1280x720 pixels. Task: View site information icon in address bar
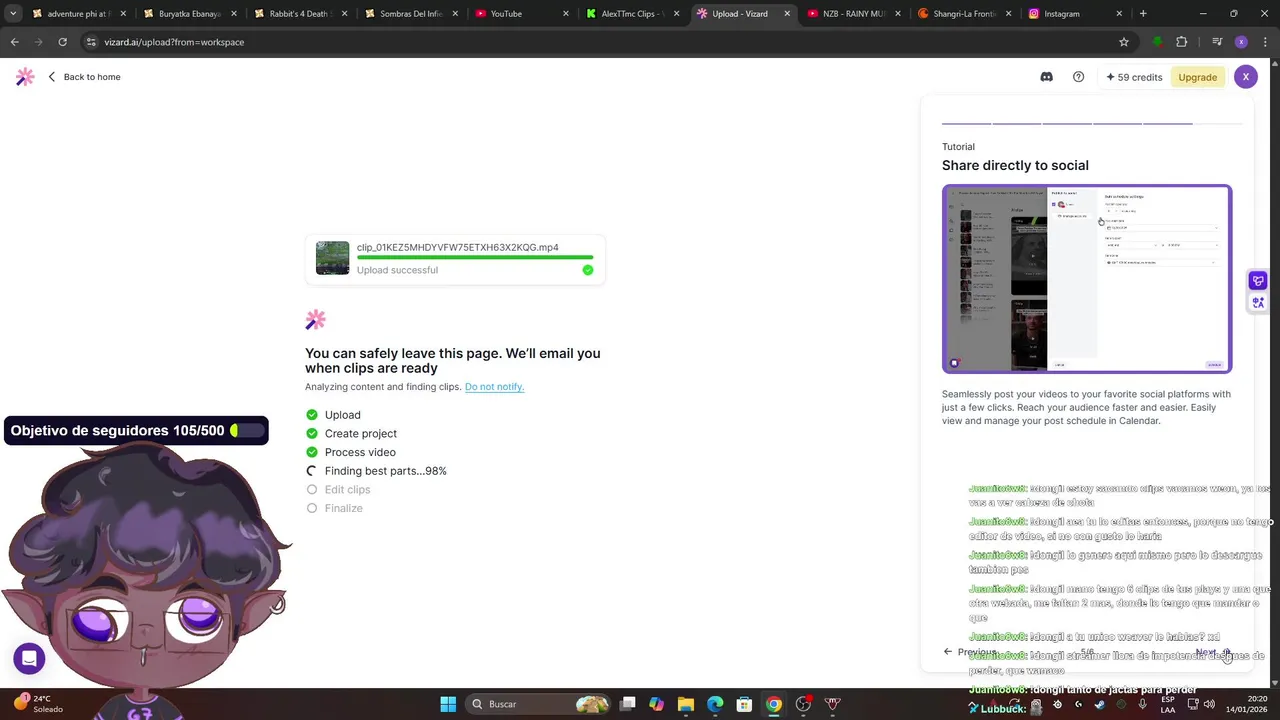tap(91, 42)
